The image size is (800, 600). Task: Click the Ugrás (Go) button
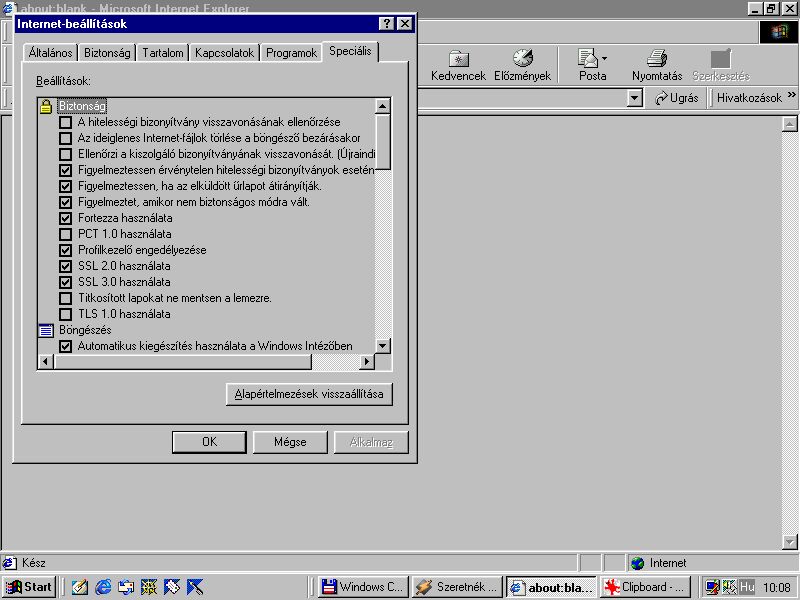coord(677,98)
